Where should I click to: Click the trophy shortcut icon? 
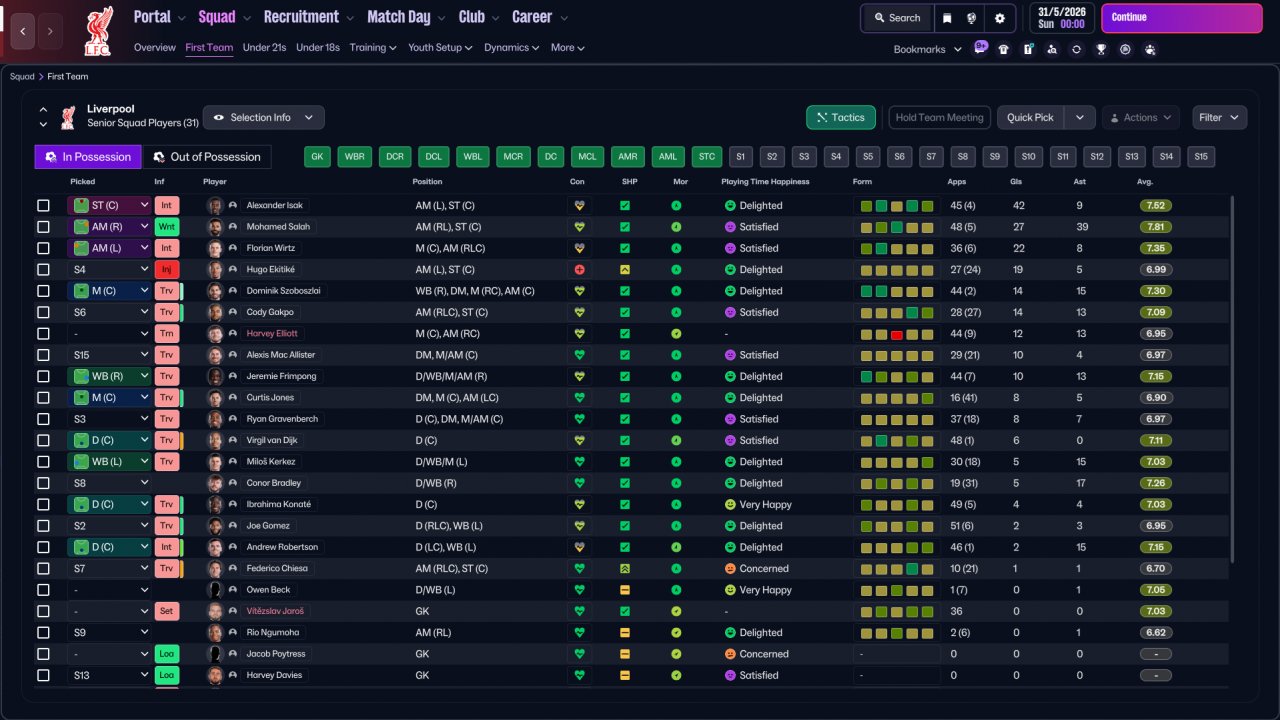point(1101,49)
